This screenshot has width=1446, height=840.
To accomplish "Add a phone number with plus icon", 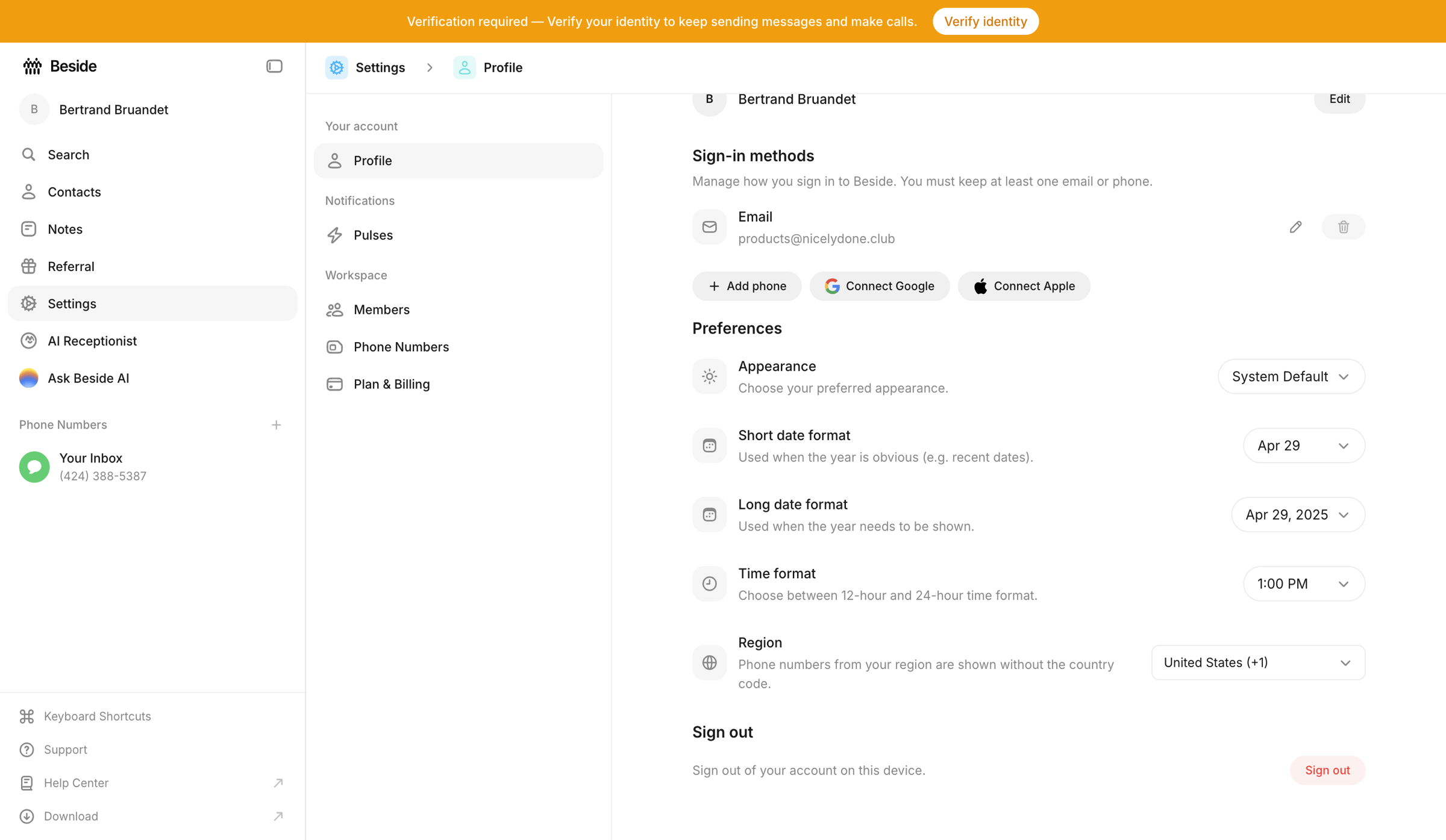I will coord(276,425).
